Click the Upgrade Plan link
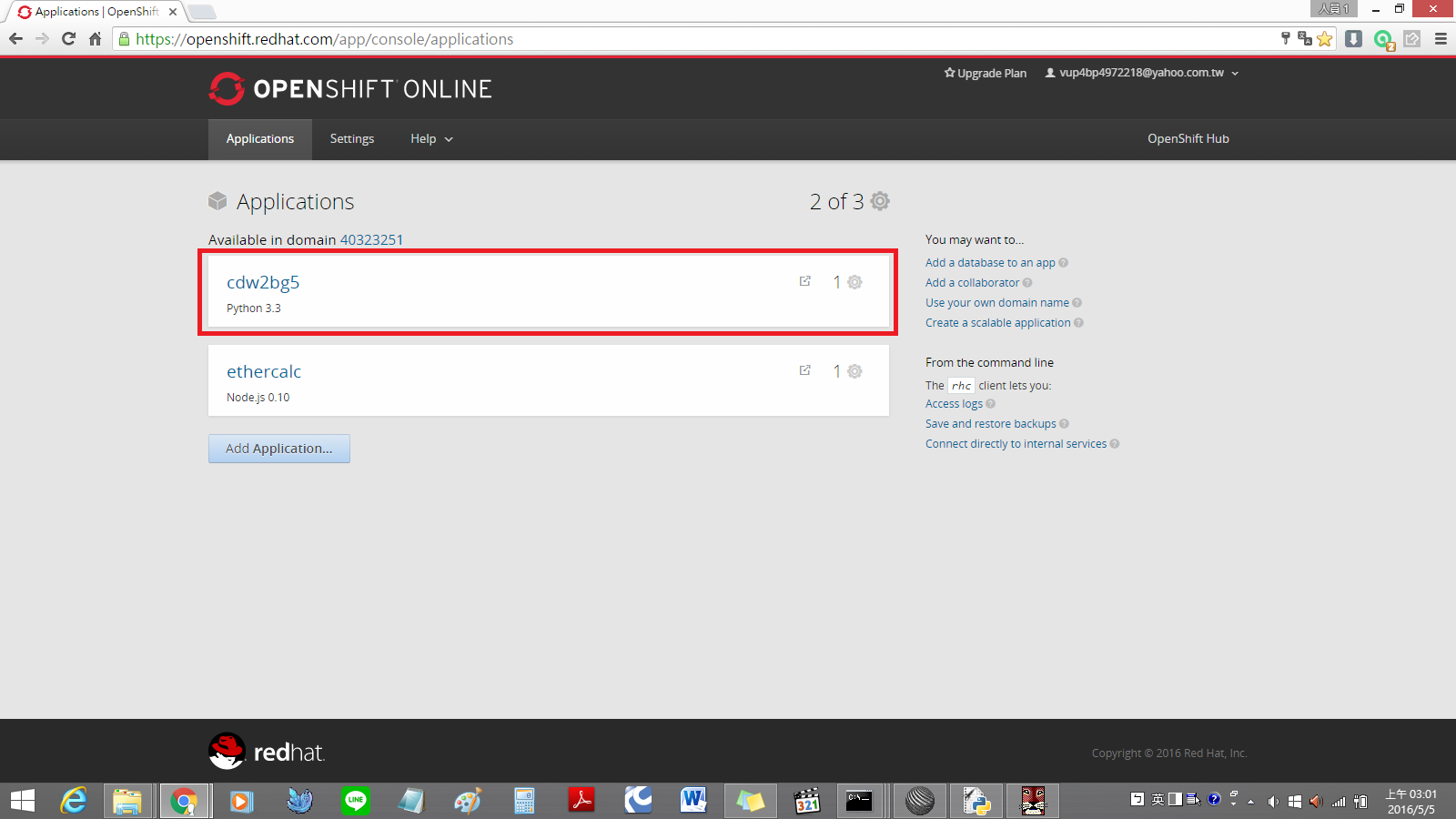This screenshot has width=1456, height=819. 986,74
